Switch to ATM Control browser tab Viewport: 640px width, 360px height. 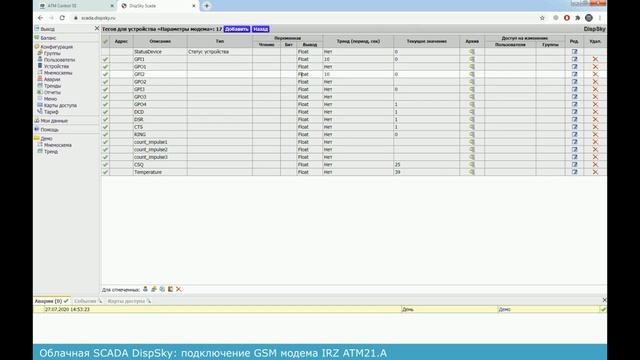[x=76, y=6]
